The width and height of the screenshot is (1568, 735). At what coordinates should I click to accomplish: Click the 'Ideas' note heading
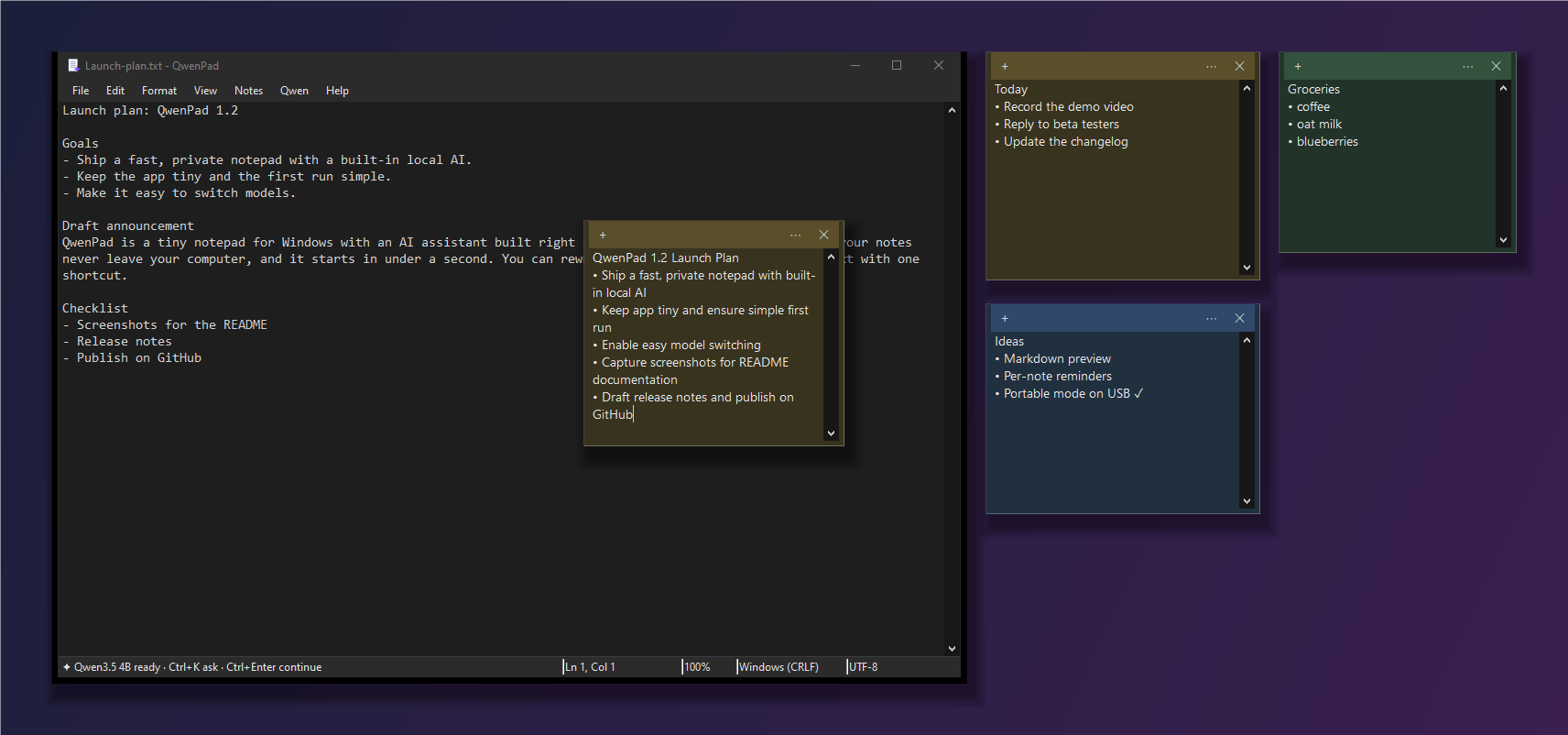[1009, 342]
